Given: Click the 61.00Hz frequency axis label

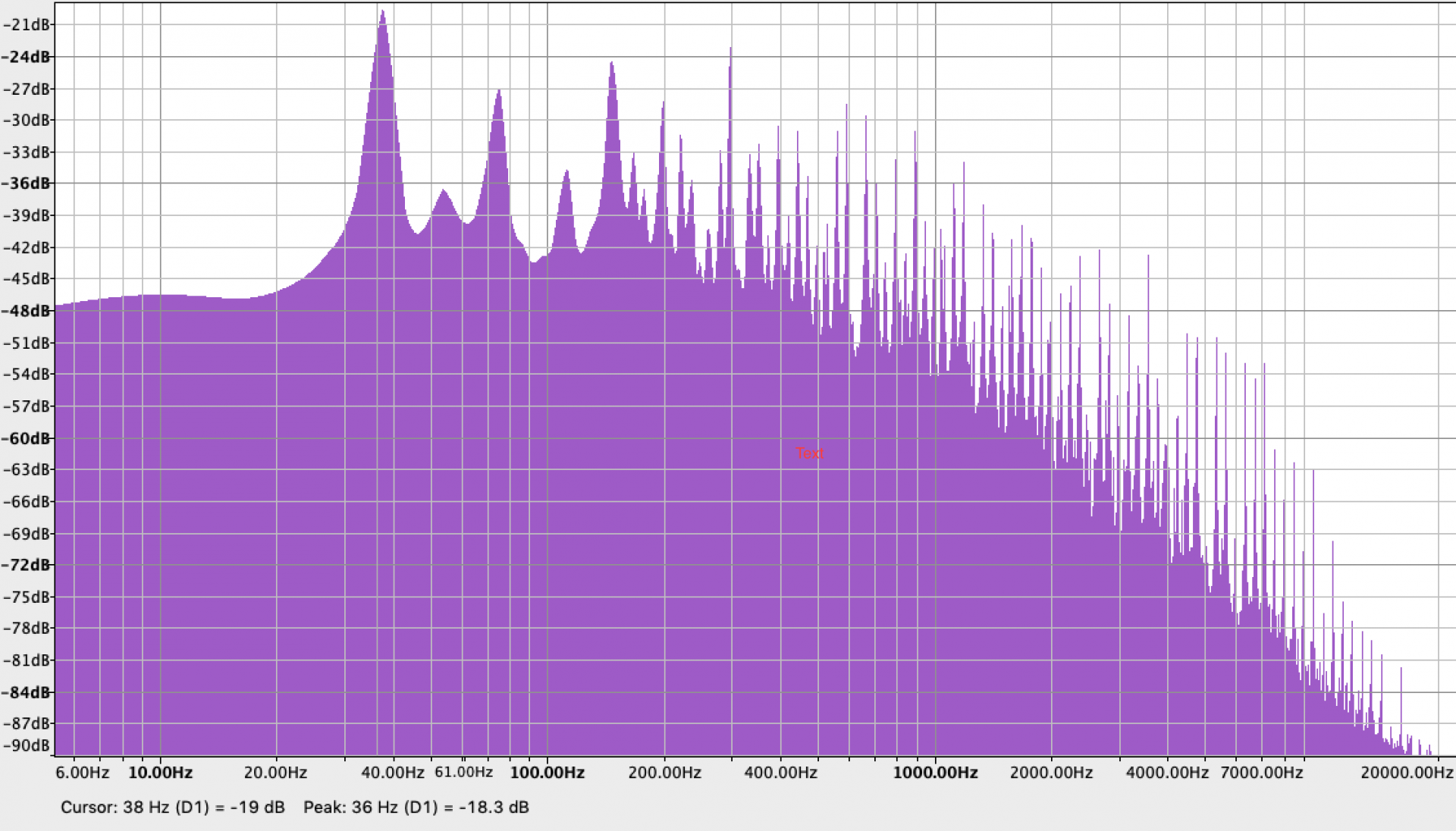Looking at the screenshot, I should pyautogui.click(x=463, y=773).
